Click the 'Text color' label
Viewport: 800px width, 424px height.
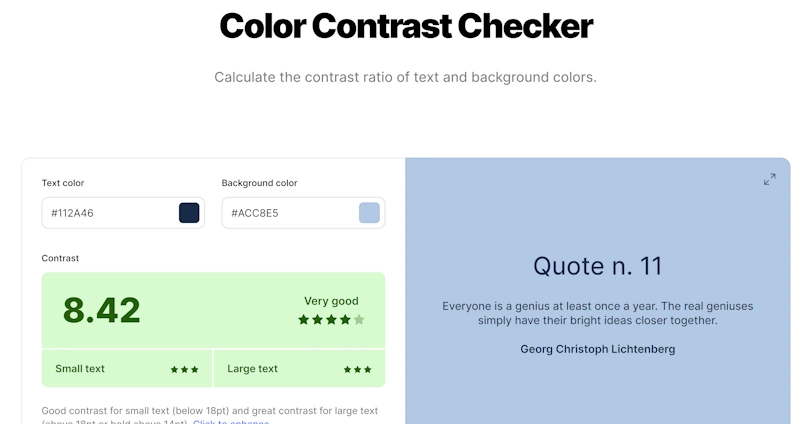tap(63, 183)
